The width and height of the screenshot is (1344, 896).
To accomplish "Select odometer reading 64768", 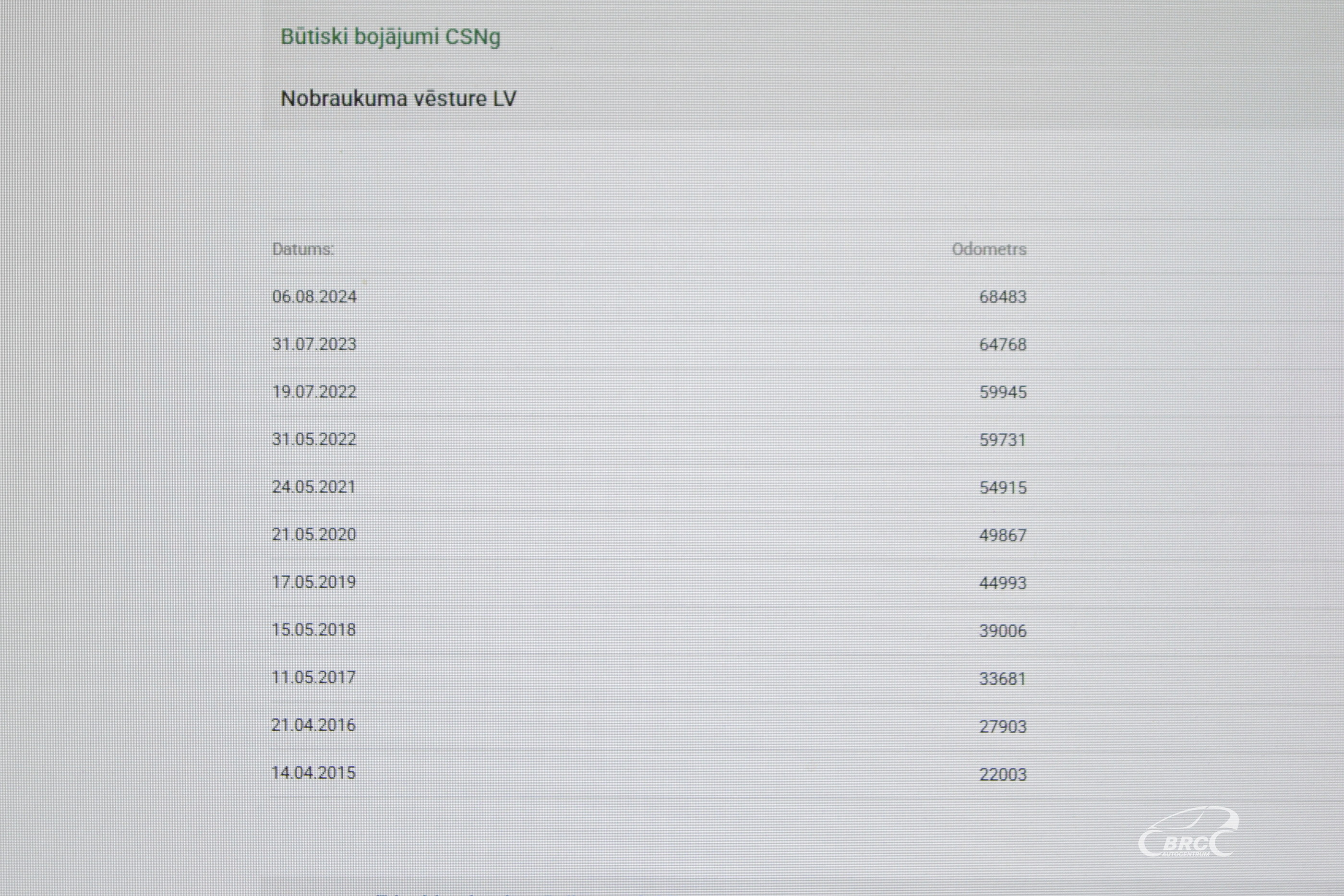I will (1003, 345).
